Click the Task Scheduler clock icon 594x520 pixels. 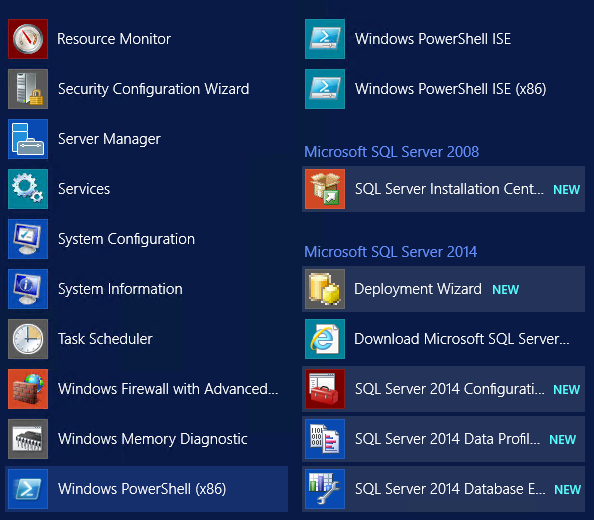tap(28, 339)
